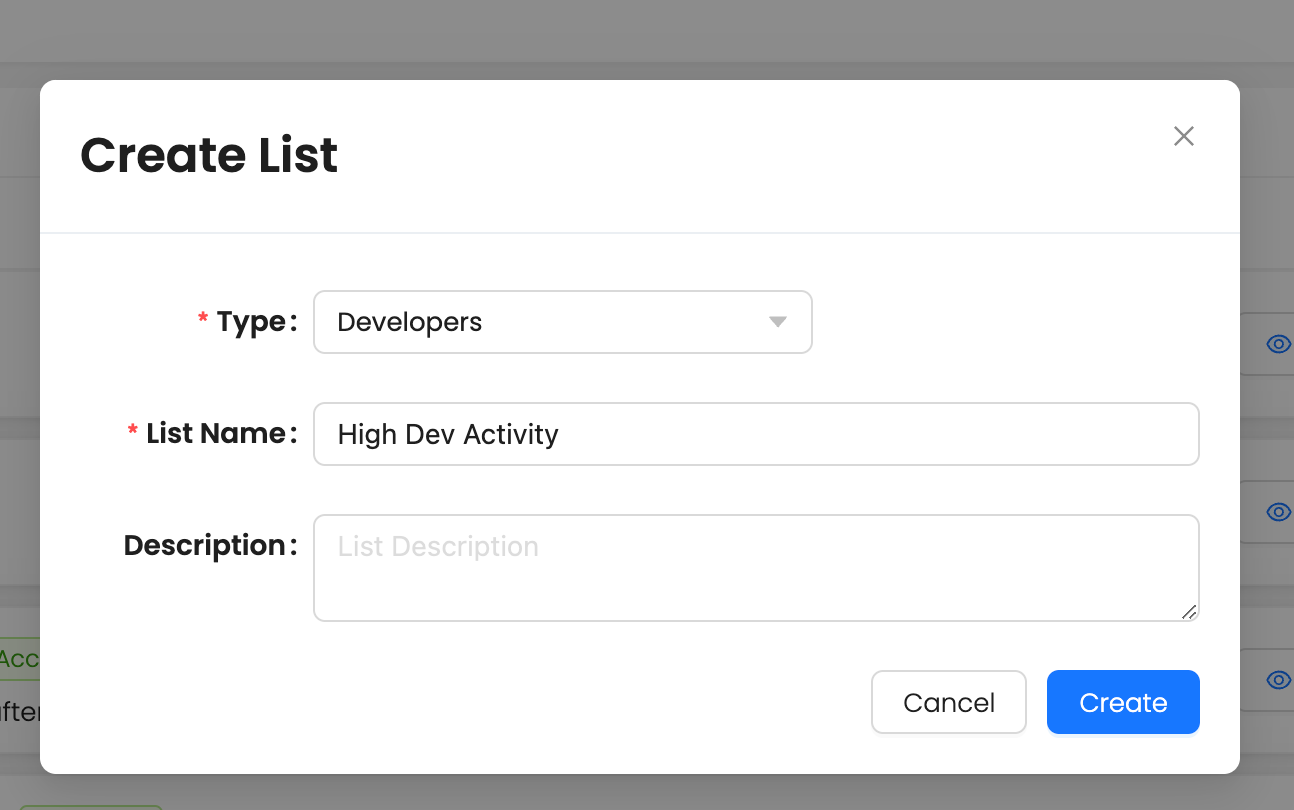The height and width of the screenshot is (810, 1294).
Task: Click the Type field label
Action: tap(251, 322)
